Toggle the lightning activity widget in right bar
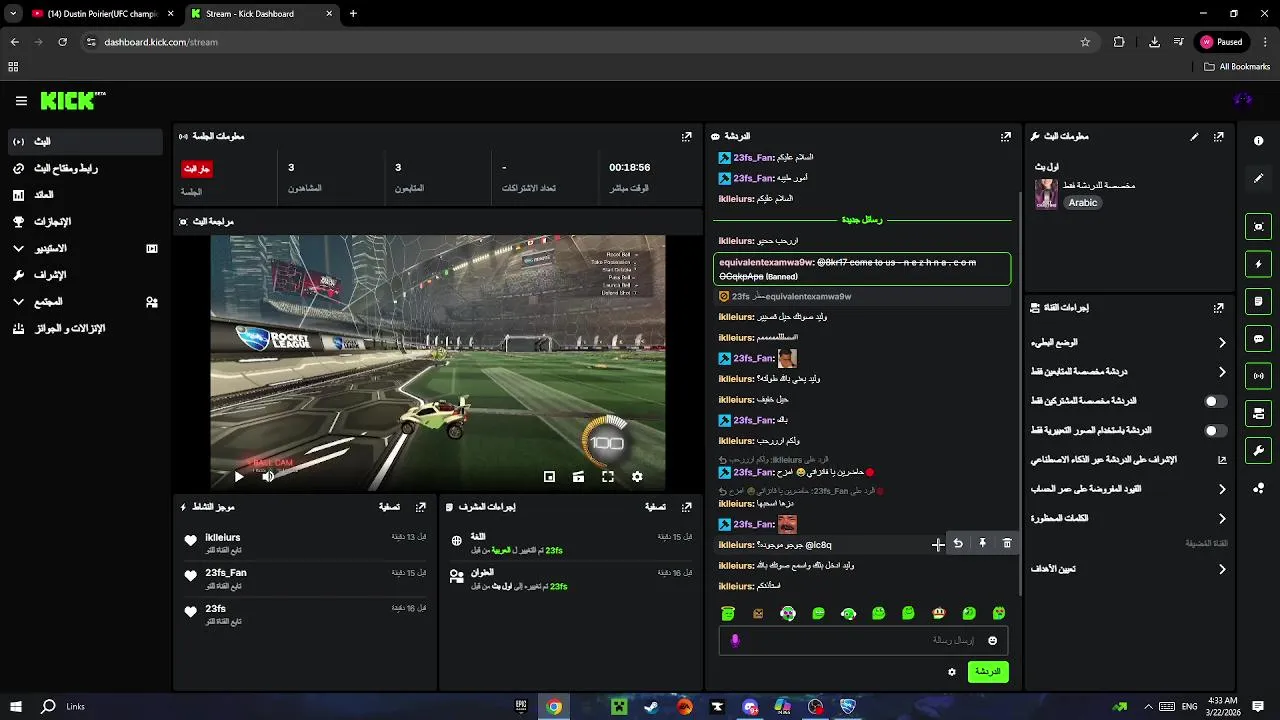 [1258, 264]
